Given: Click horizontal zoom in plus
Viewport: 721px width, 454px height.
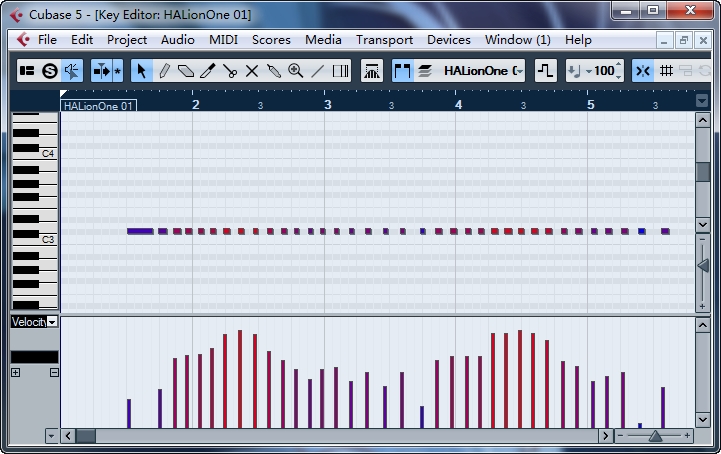Looking at the screenshot, I should pos(687,436).
